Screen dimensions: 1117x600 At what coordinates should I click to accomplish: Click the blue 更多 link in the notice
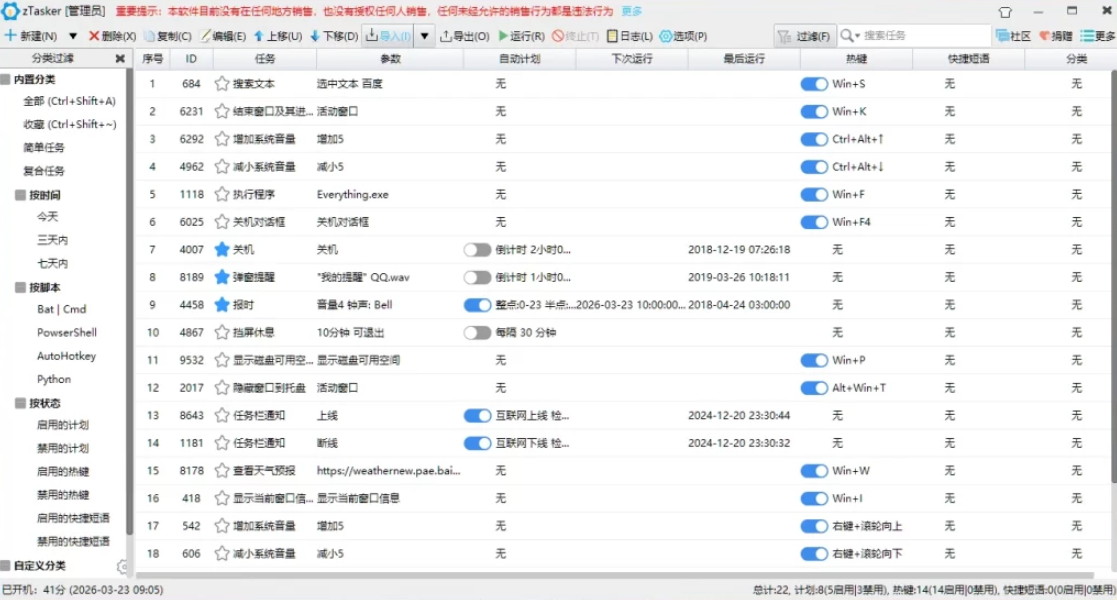[x=631, y=11]
